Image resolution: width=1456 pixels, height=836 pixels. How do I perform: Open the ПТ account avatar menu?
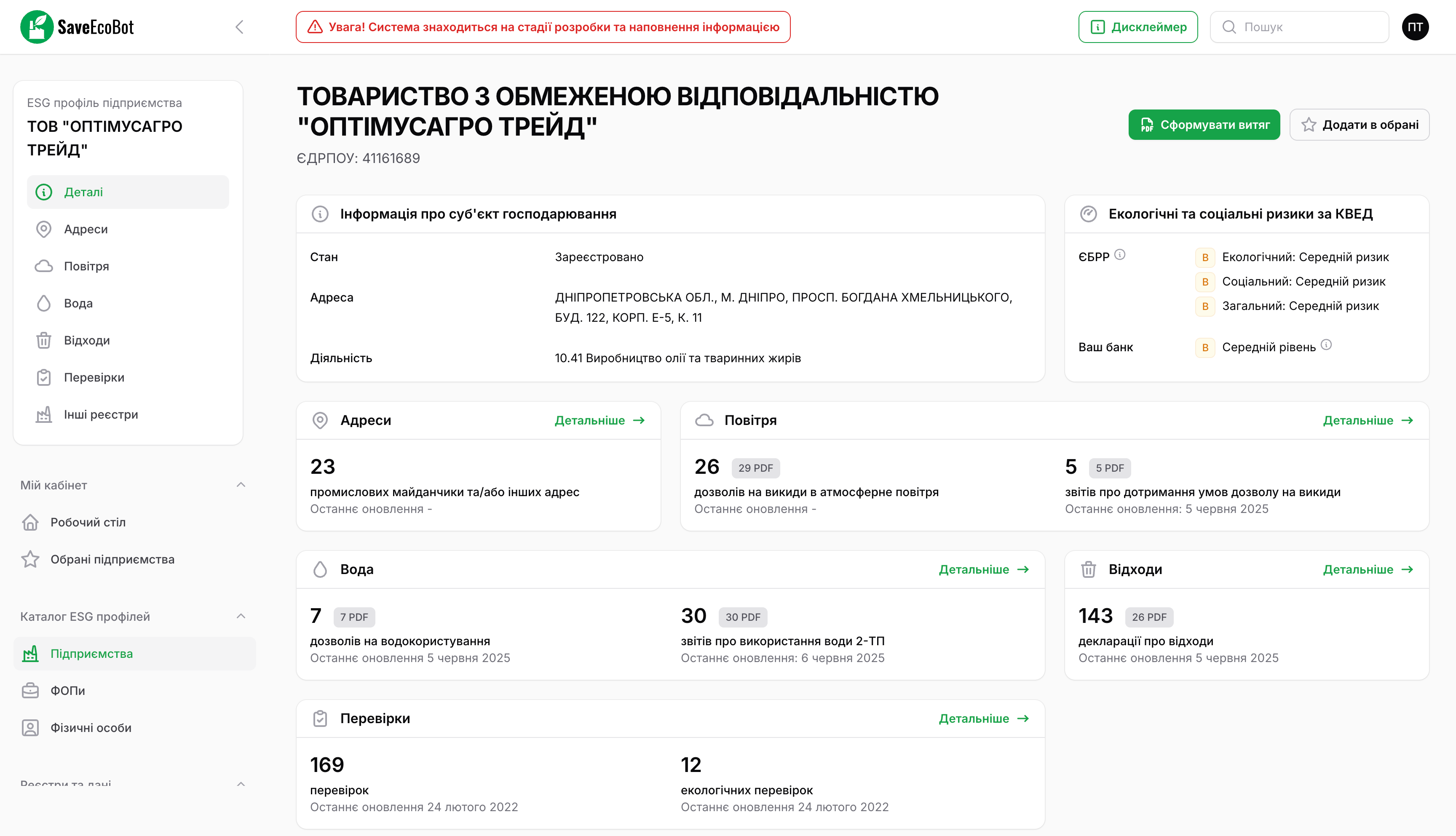point(1416,27)
